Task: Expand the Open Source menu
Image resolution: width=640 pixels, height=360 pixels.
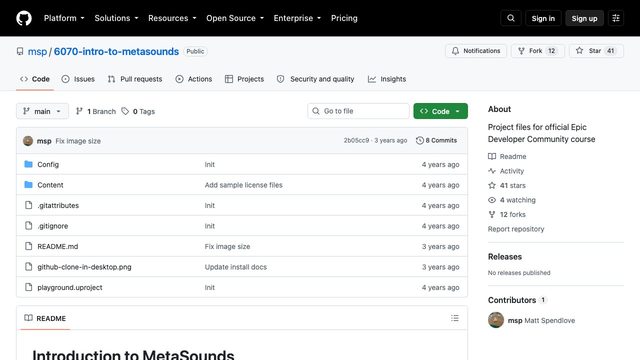Action: [235, 18]
